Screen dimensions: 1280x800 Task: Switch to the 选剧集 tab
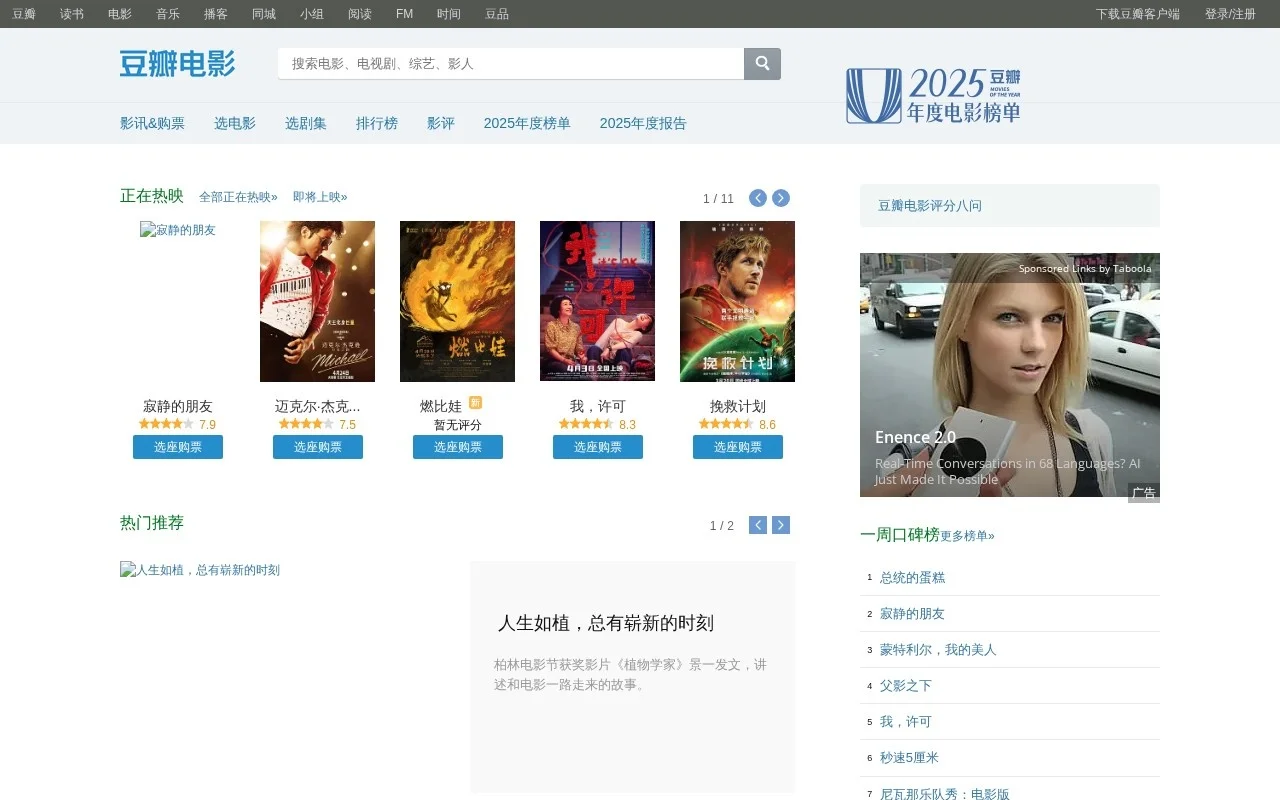(x=305, y=123)
